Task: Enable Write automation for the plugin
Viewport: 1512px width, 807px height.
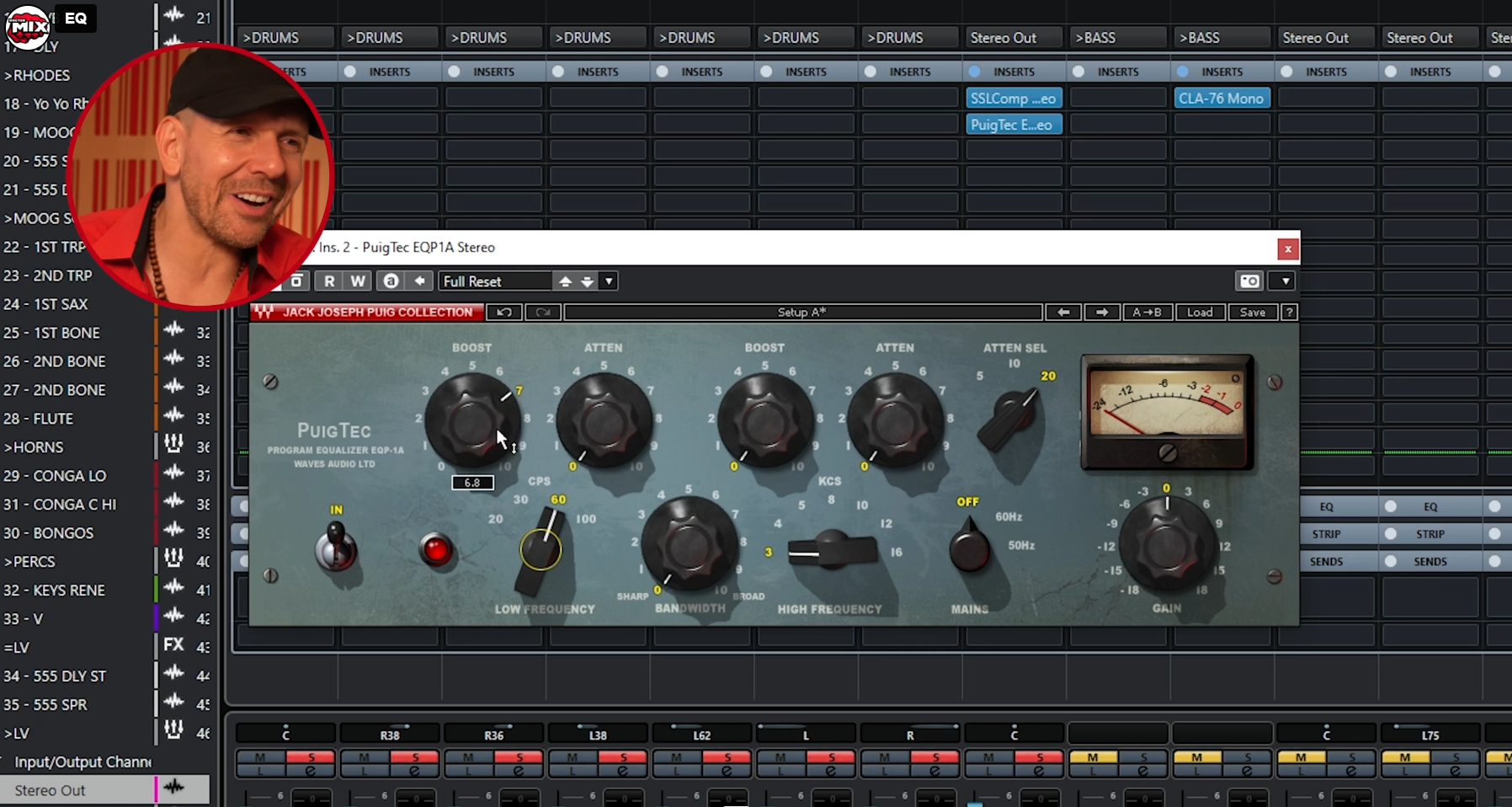Action: [357, 281]
